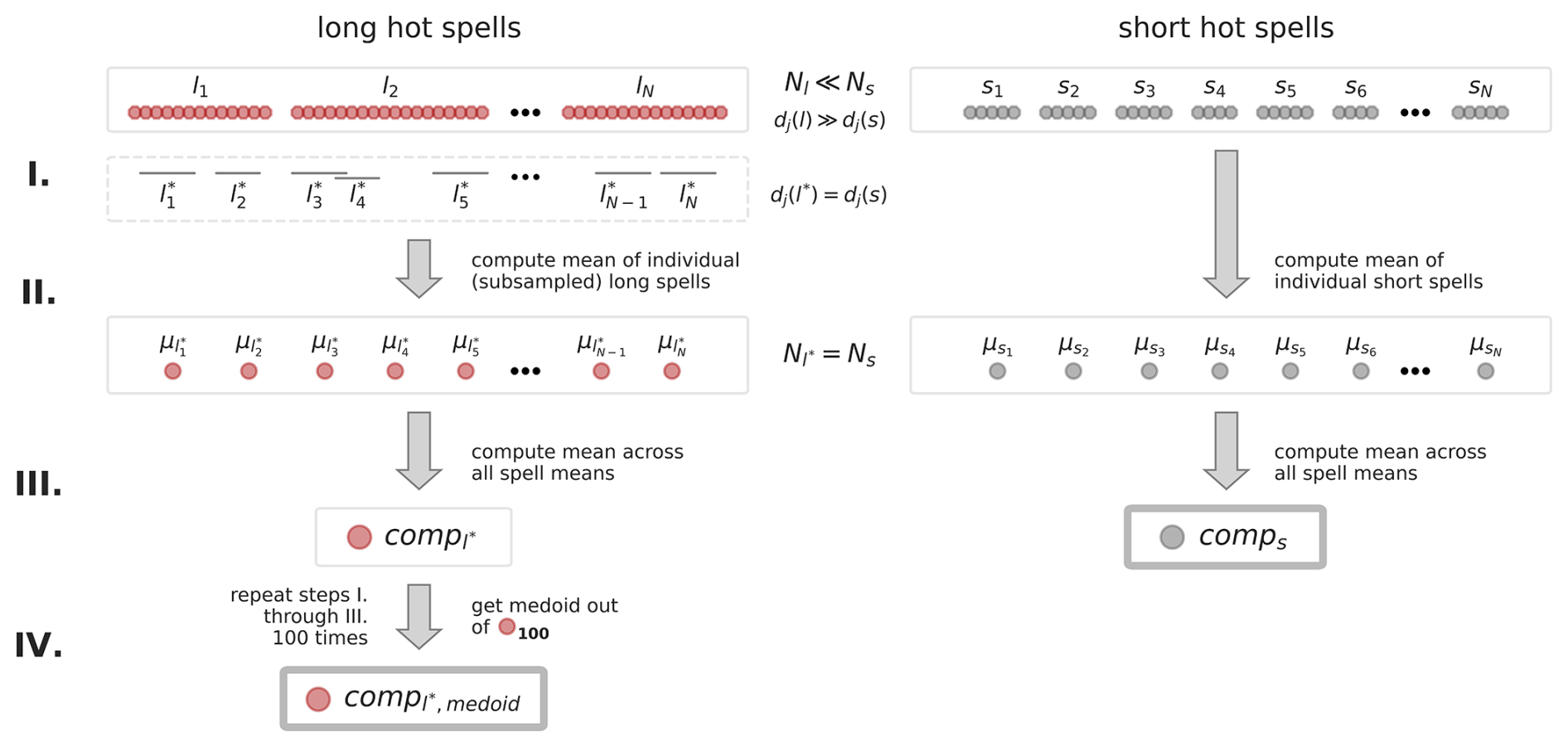Select the Roman numeral IV. step label

[x=38, y=645]
